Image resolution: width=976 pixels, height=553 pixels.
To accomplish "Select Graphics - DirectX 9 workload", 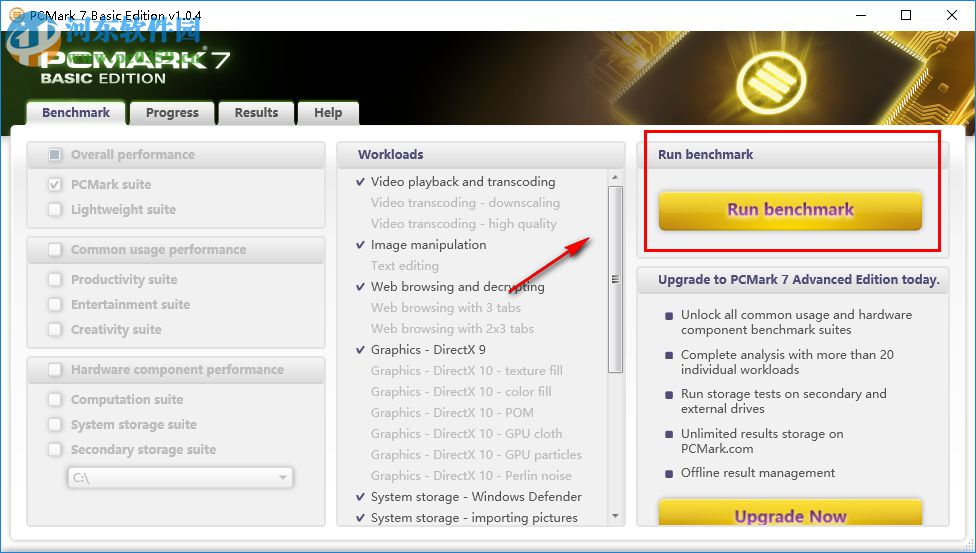I will [x=428, y=349].
